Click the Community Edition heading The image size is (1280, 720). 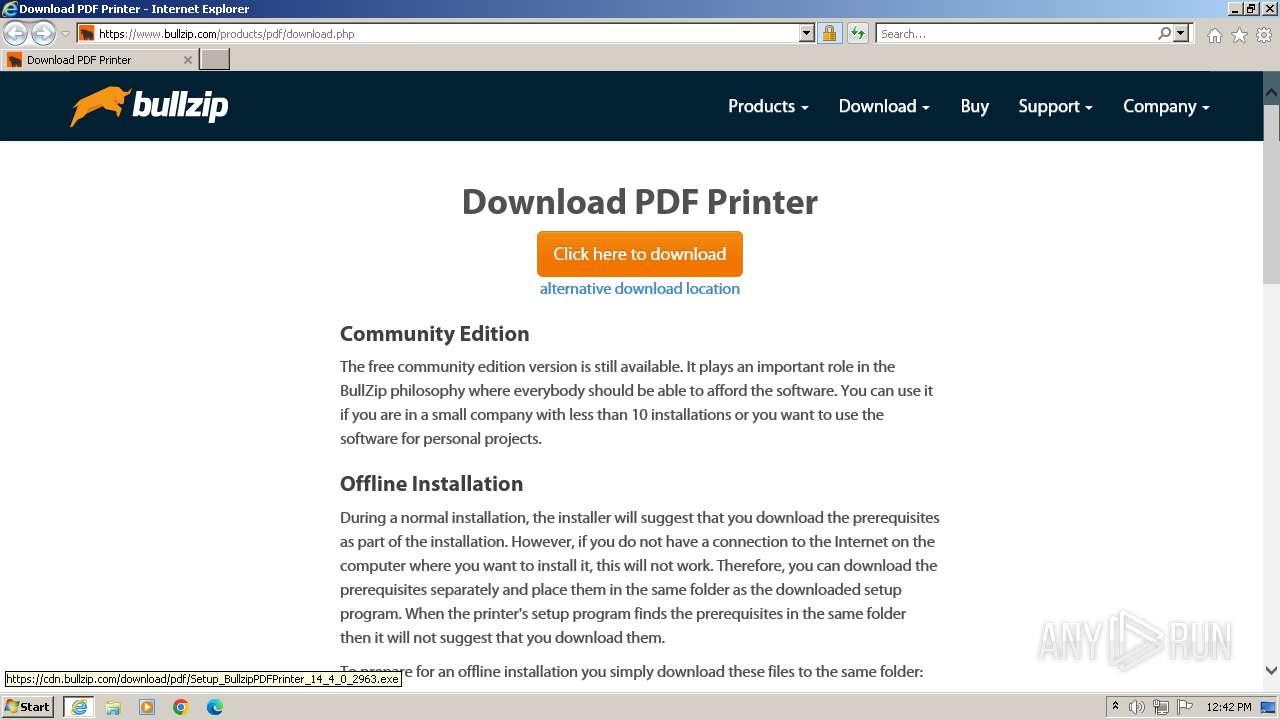pyautogui.click(x=434, y=334)
